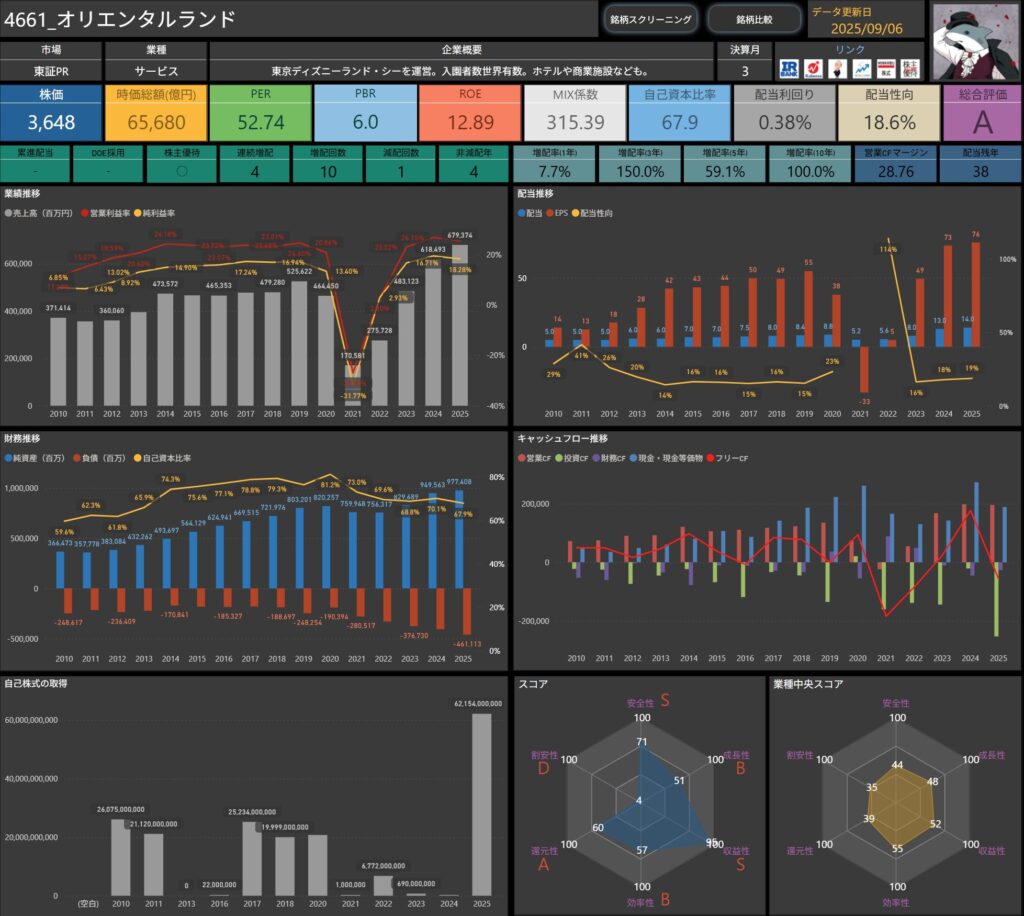Click the 配当残年 value 38

click(980, 172)
